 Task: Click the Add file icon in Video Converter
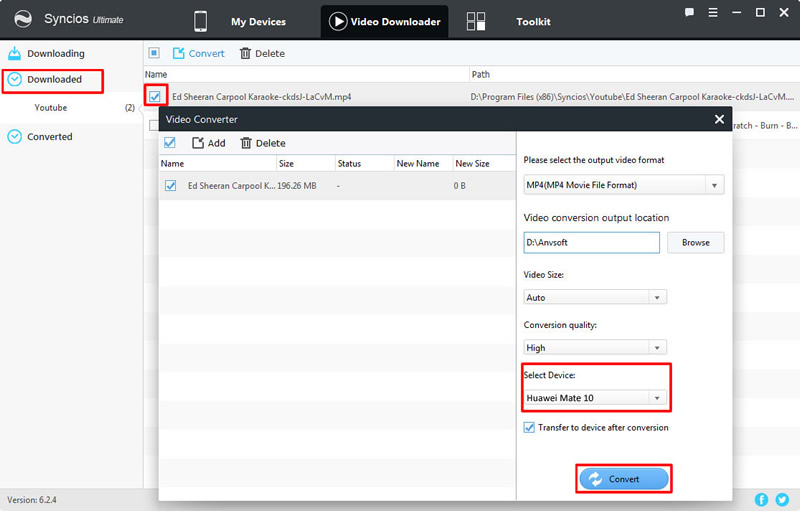pyautogui.click(x=198, y=143)
